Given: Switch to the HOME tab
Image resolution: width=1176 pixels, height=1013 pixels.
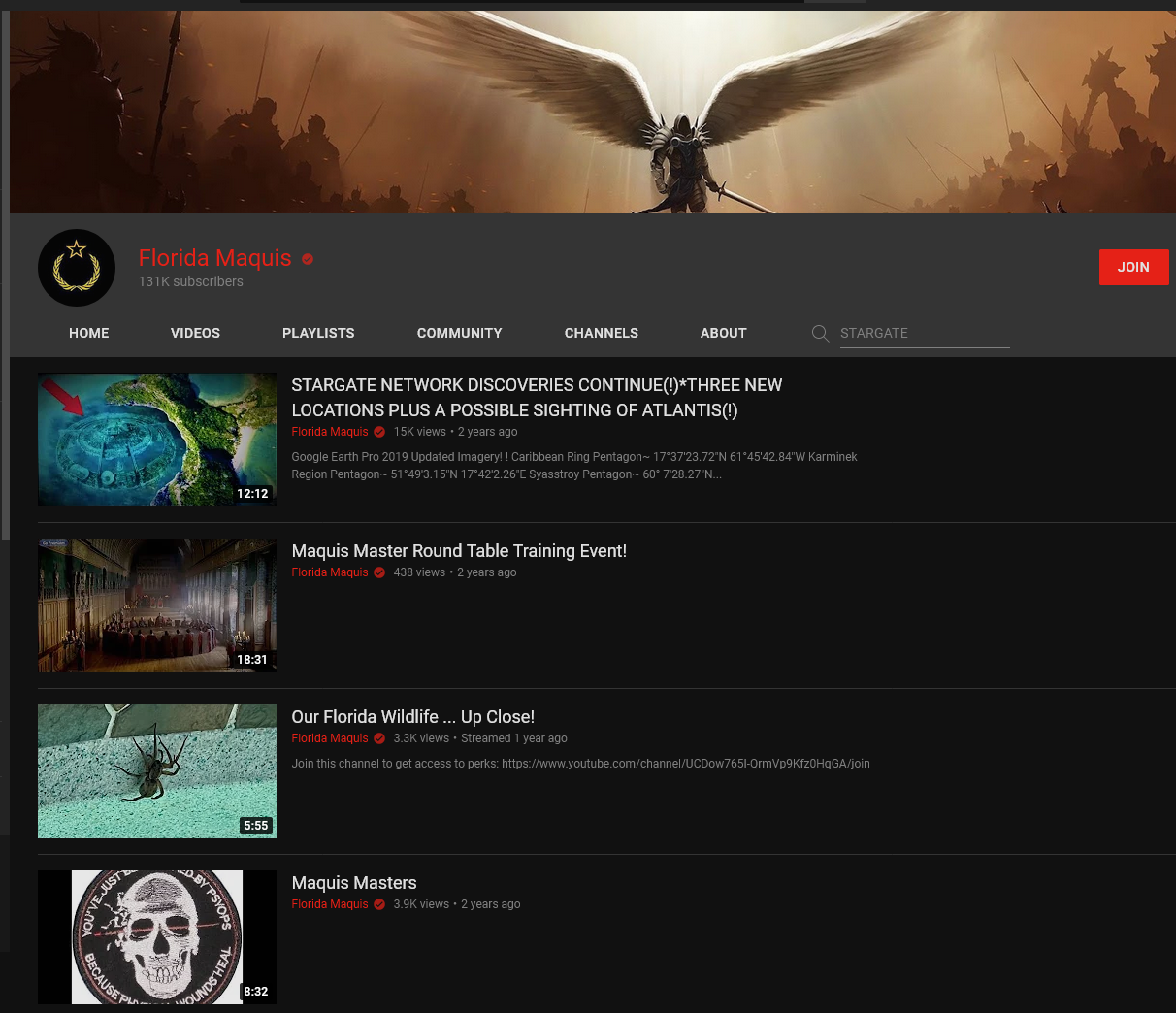Looking at the screenshot, I should pos(89,333).
